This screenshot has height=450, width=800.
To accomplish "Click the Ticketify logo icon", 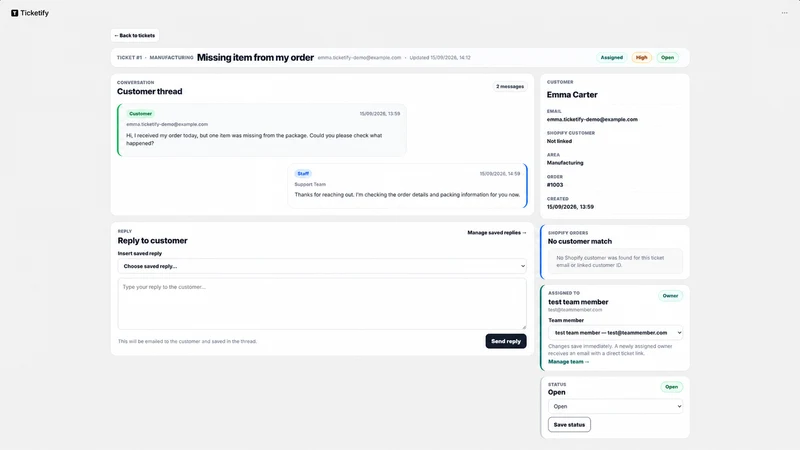I will (14, 13).
